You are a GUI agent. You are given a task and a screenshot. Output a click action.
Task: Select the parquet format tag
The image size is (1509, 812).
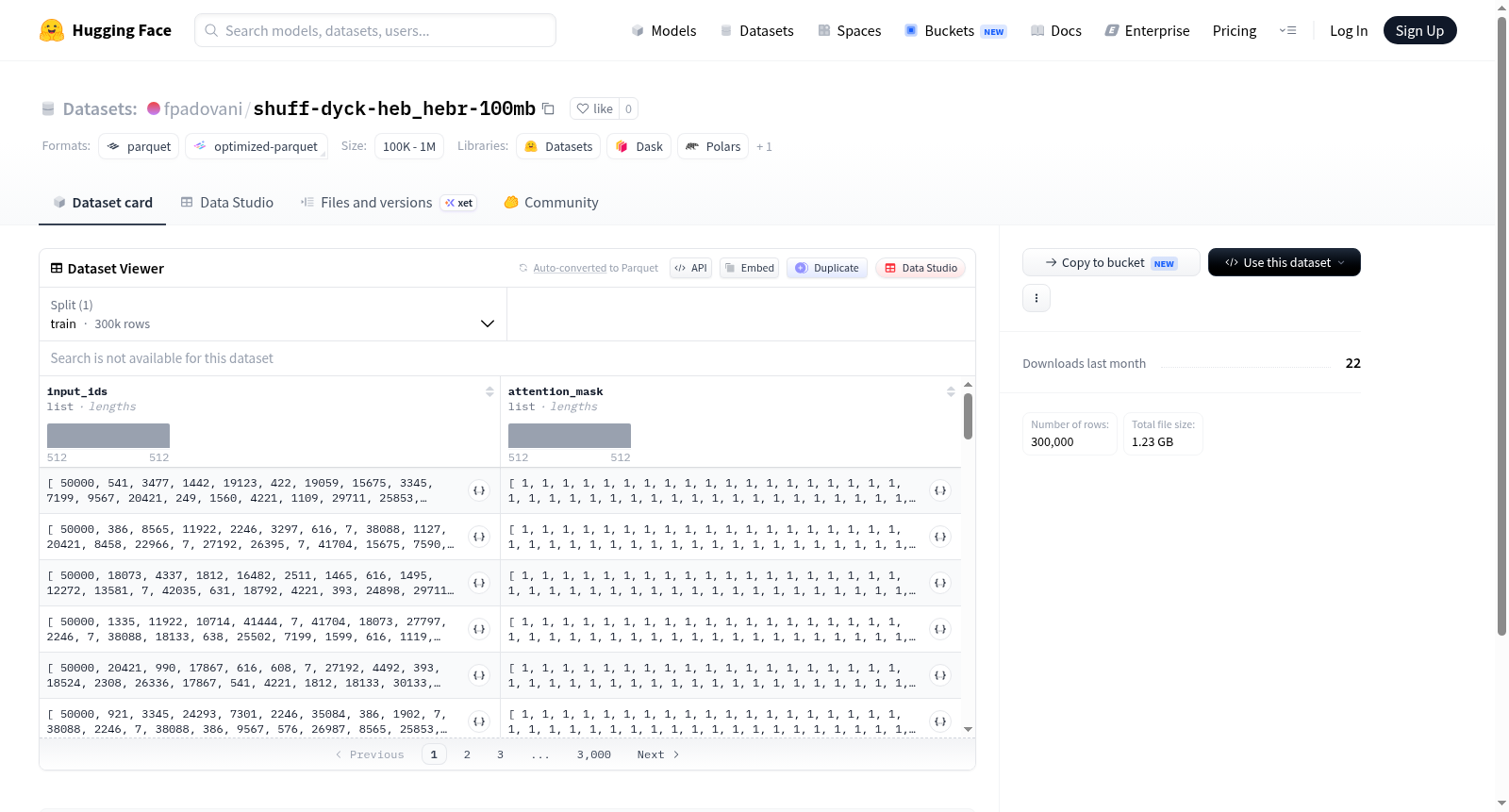click(x=139, y=146)
